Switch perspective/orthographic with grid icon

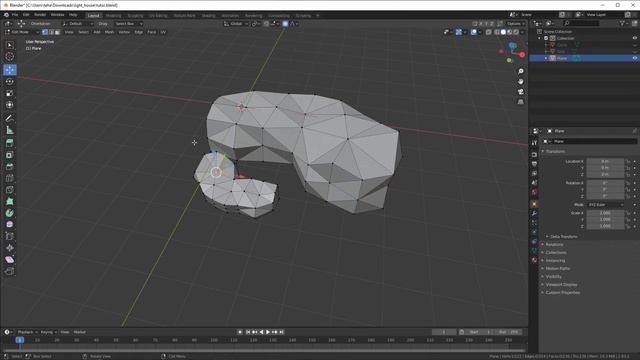pyautogui.click(x=521, y=102)
